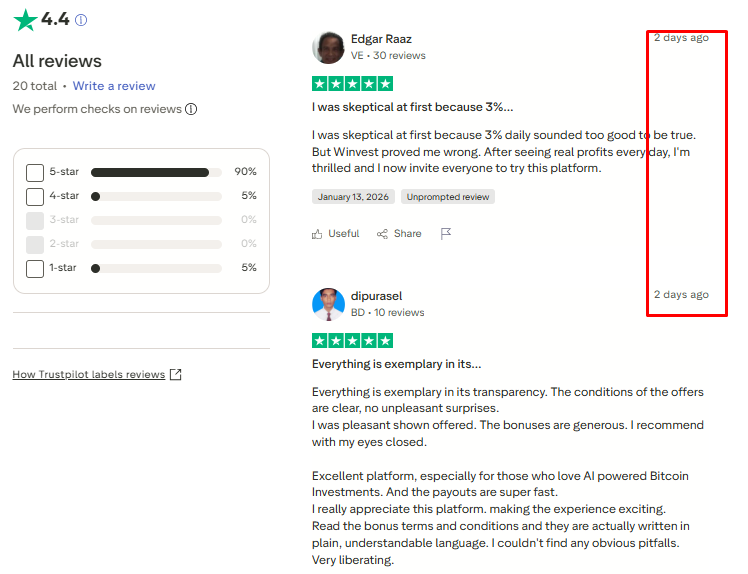748x574 pixels.
Task: Open dipurasel's profile name
Action: [376, 296]
